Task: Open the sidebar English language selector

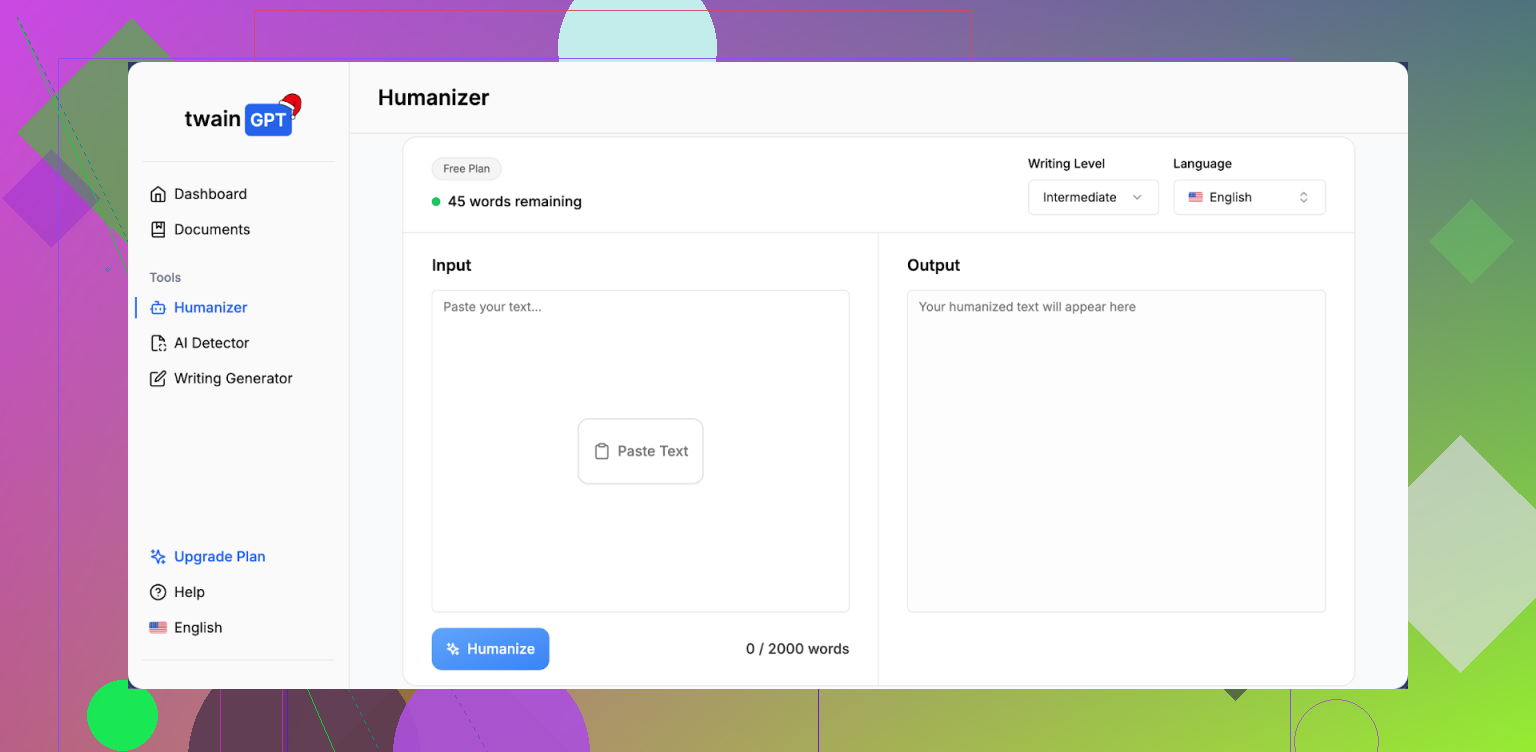Action: [x=186, y=628]
